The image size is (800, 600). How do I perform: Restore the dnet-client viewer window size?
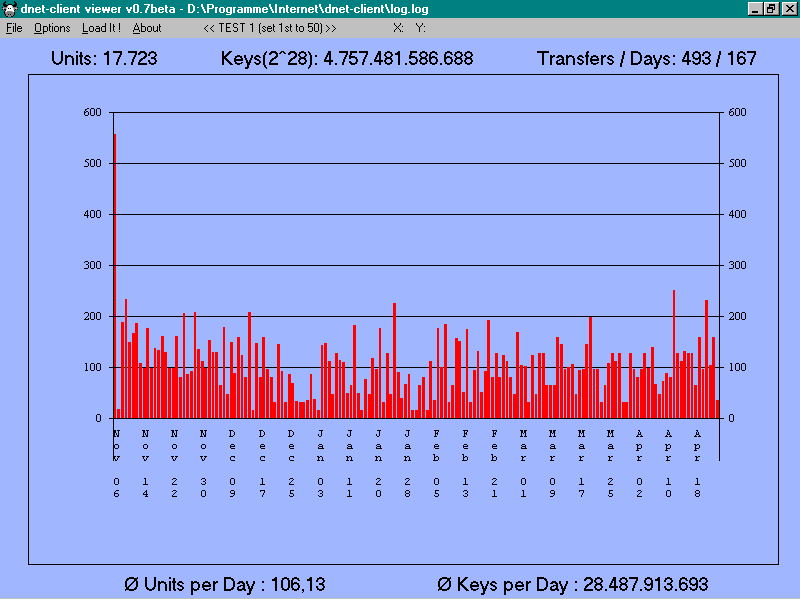(770, 9)
